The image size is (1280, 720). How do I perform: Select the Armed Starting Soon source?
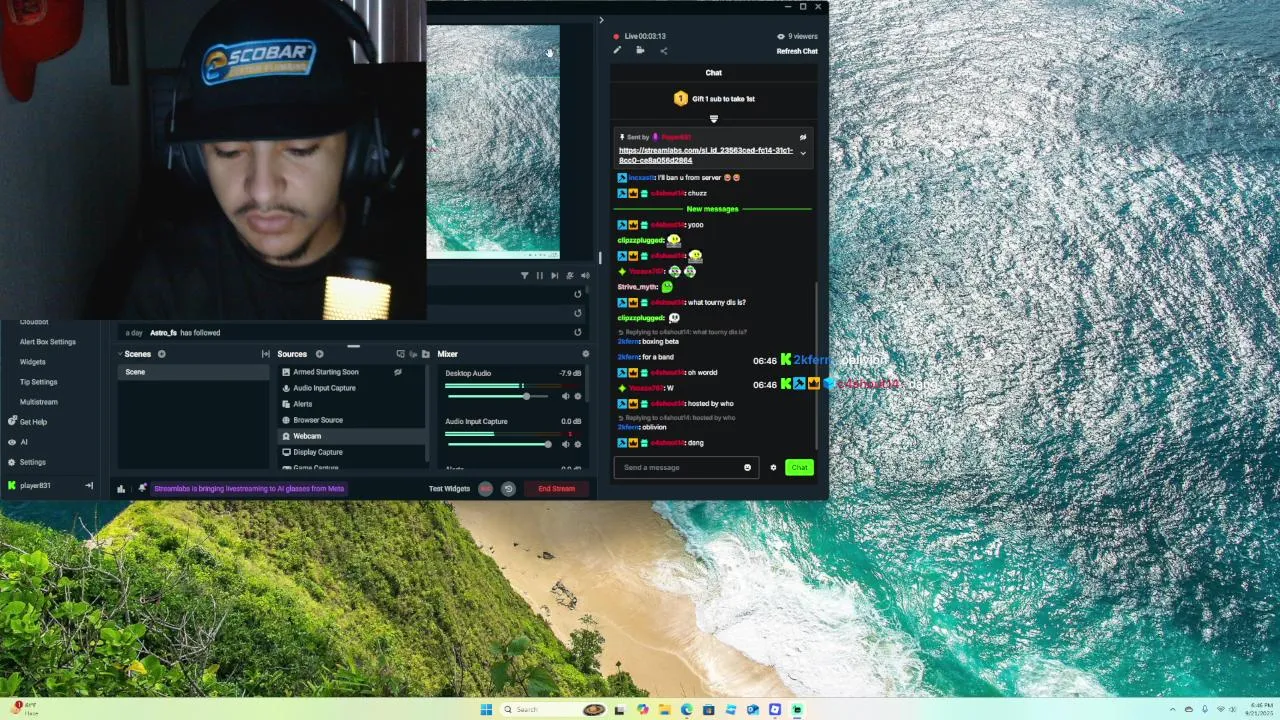tap(353, 372)
